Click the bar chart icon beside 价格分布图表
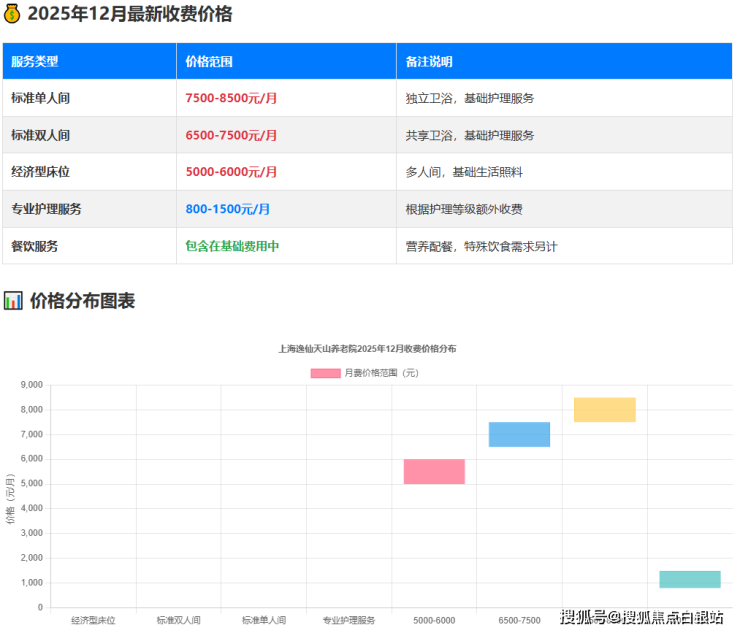The width and height of the screenshot is (740, 633). tap(13, 300)
